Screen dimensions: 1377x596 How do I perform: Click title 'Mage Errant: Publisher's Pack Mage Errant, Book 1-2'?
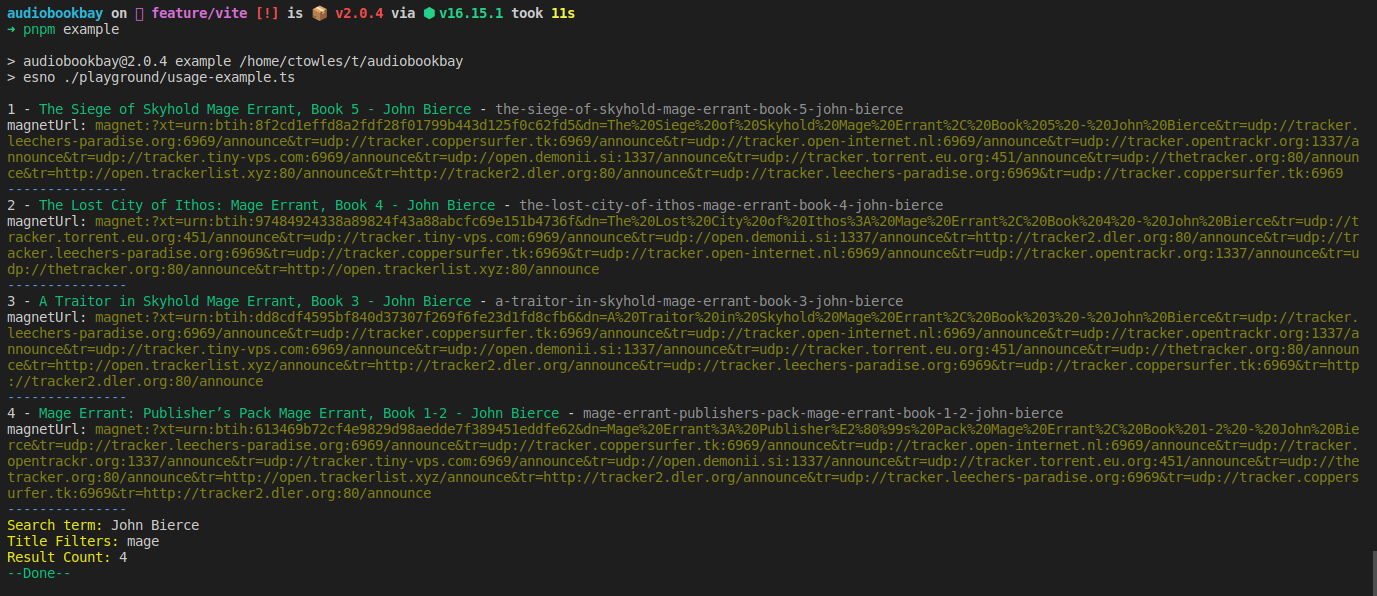click(243, 413)
